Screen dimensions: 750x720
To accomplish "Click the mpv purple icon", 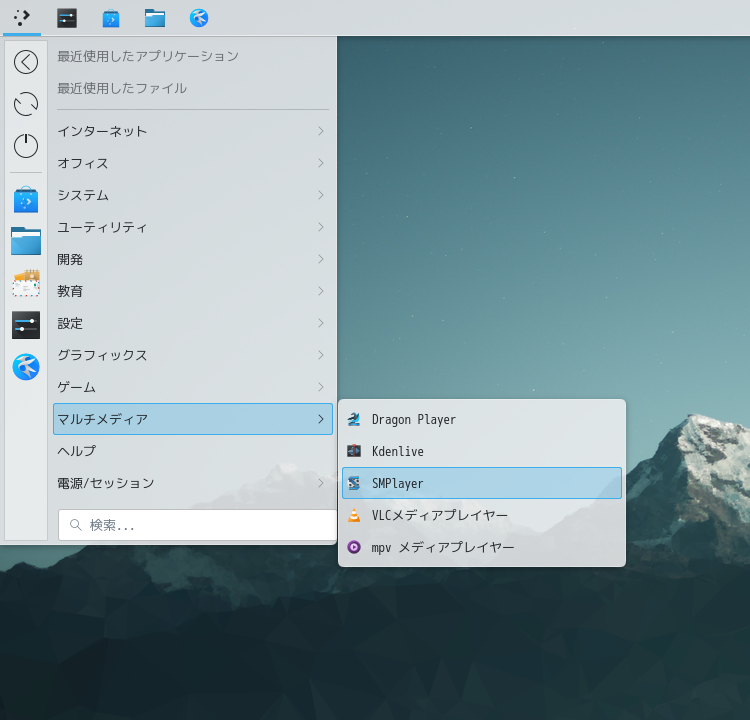I will (354, 547).
